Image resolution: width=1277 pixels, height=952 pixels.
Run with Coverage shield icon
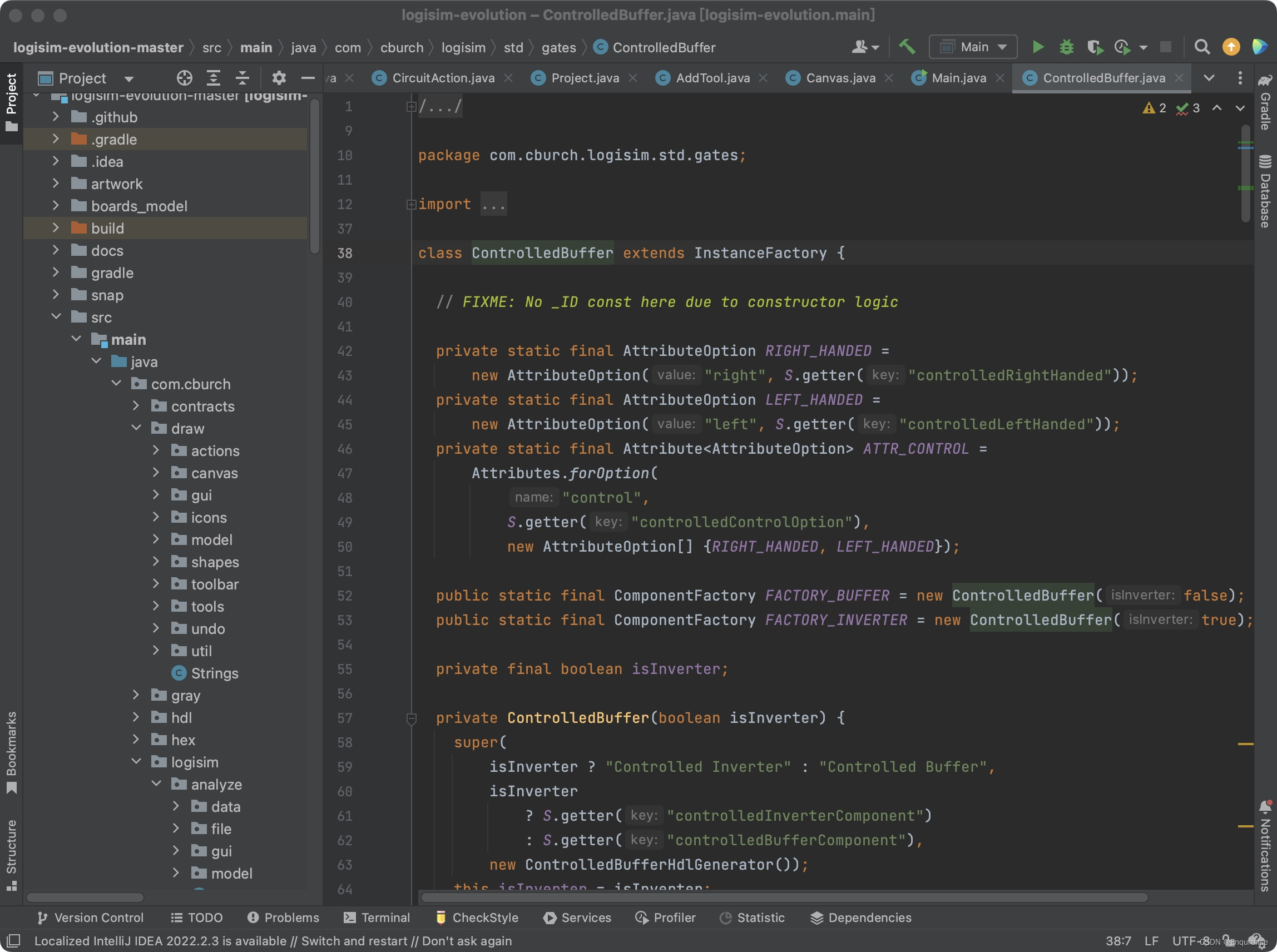(1095, 47)
